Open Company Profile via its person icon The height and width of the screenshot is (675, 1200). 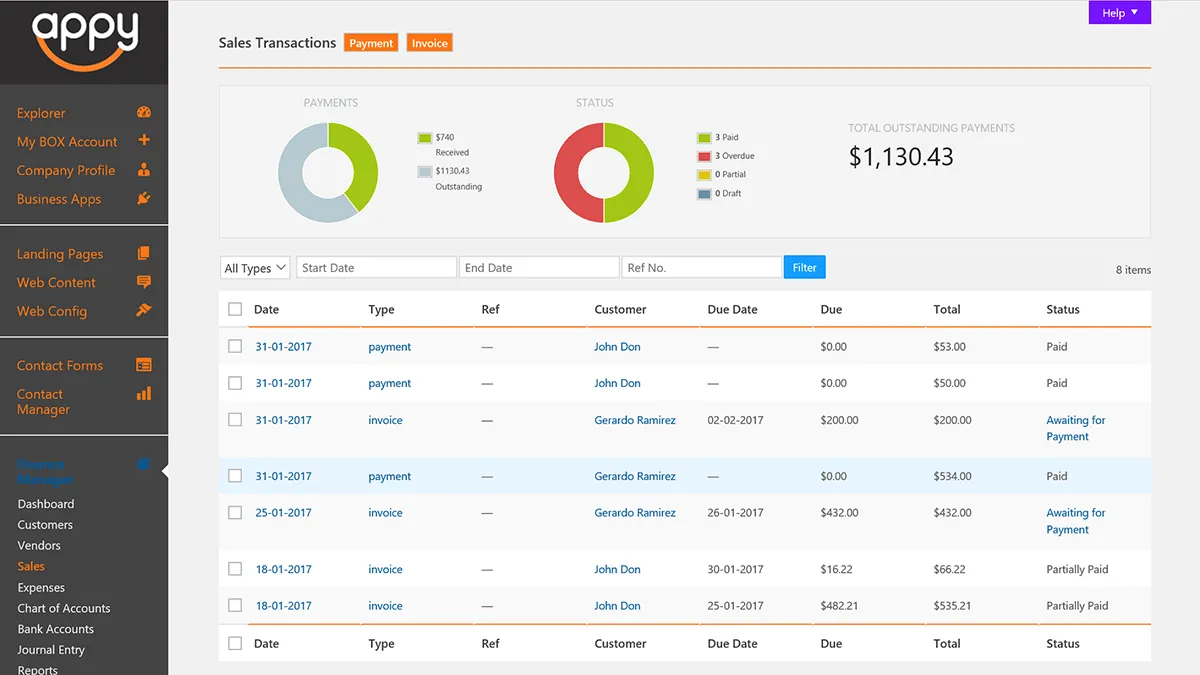pos(144,170)
